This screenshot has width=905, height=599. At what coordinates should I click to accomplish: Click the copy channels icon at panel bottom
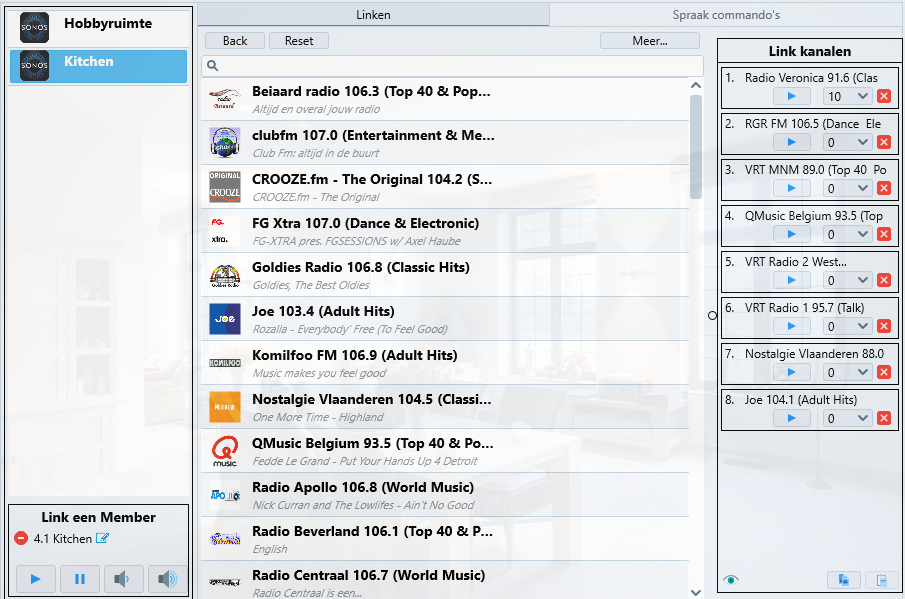point(843,580)
